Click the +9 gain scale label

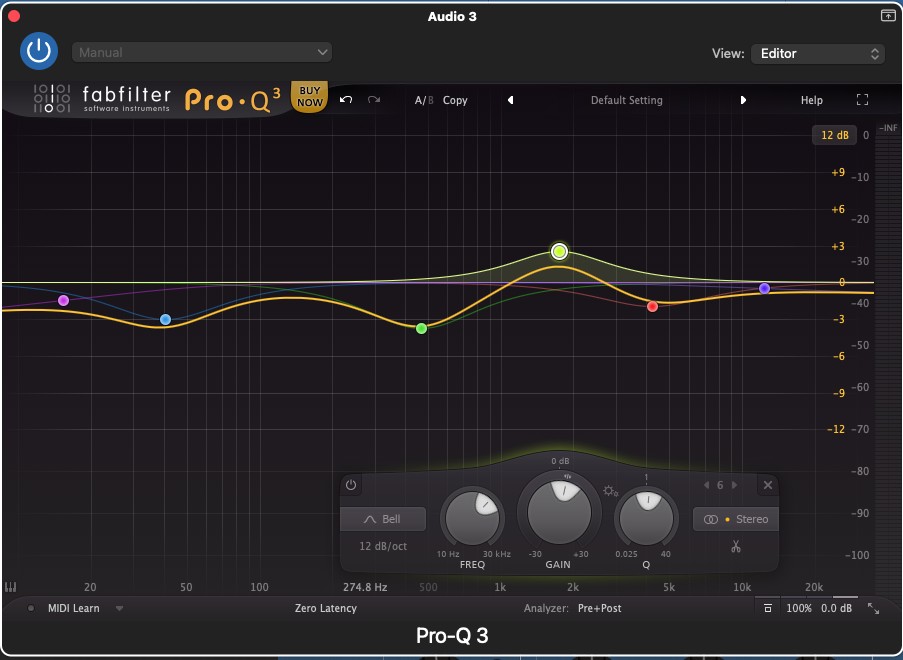click(838, 172)
